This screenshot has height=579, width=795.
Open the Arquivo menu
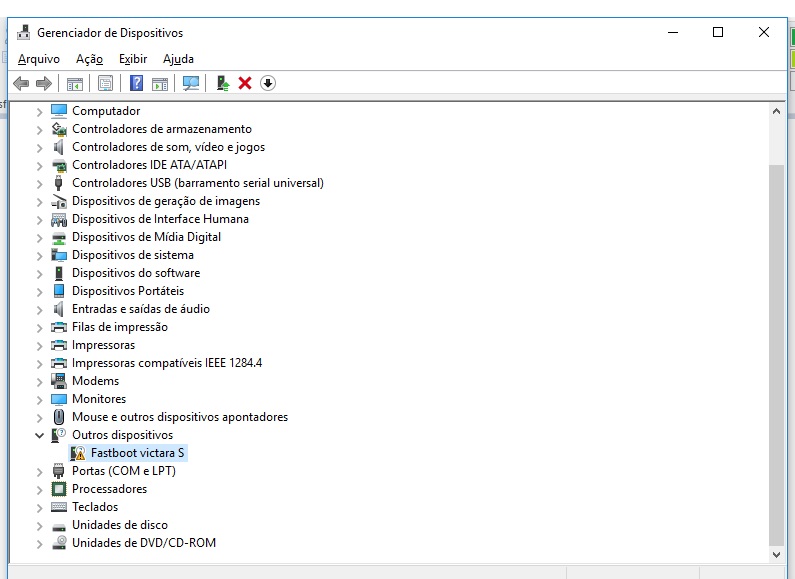(x=39, y=59)
